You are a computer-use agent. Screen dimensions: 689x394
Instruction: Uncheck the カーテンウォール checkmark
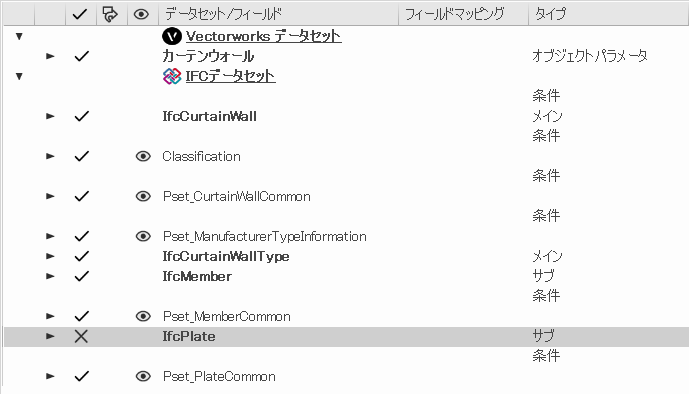(x=81, y=56)
